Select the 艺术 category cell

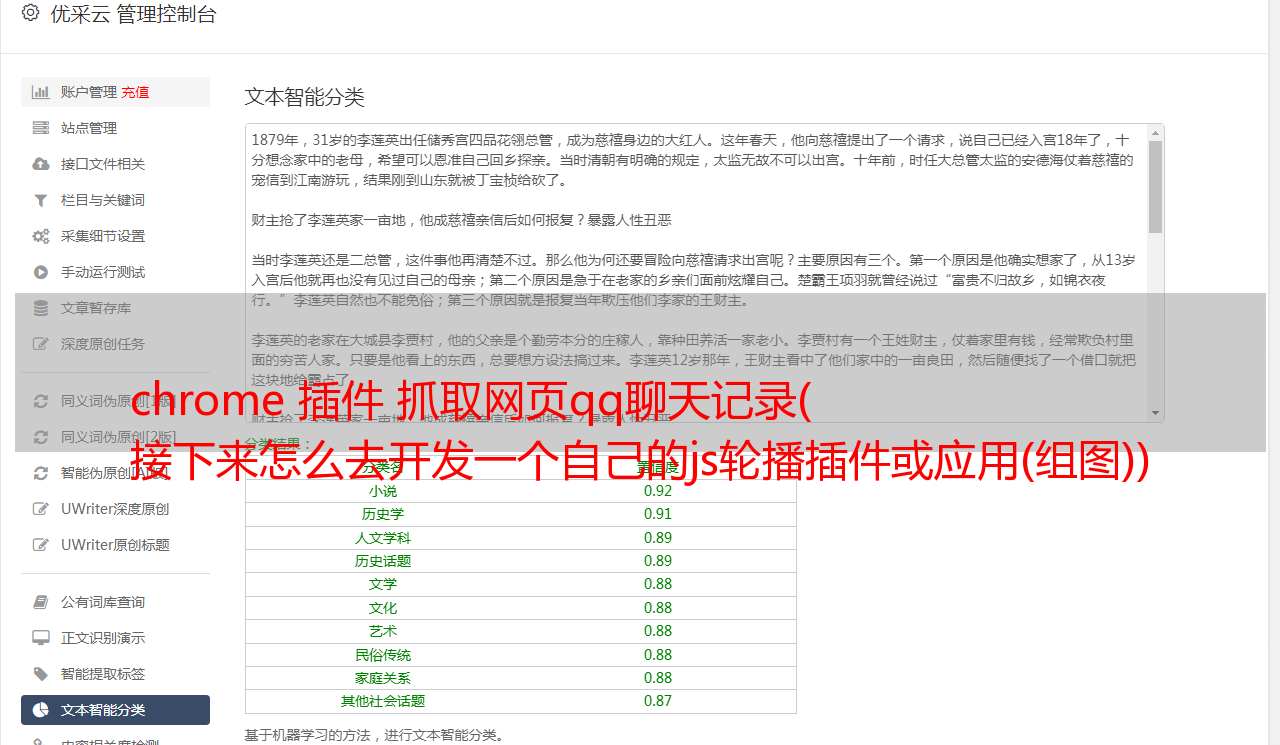pos(383,631)
